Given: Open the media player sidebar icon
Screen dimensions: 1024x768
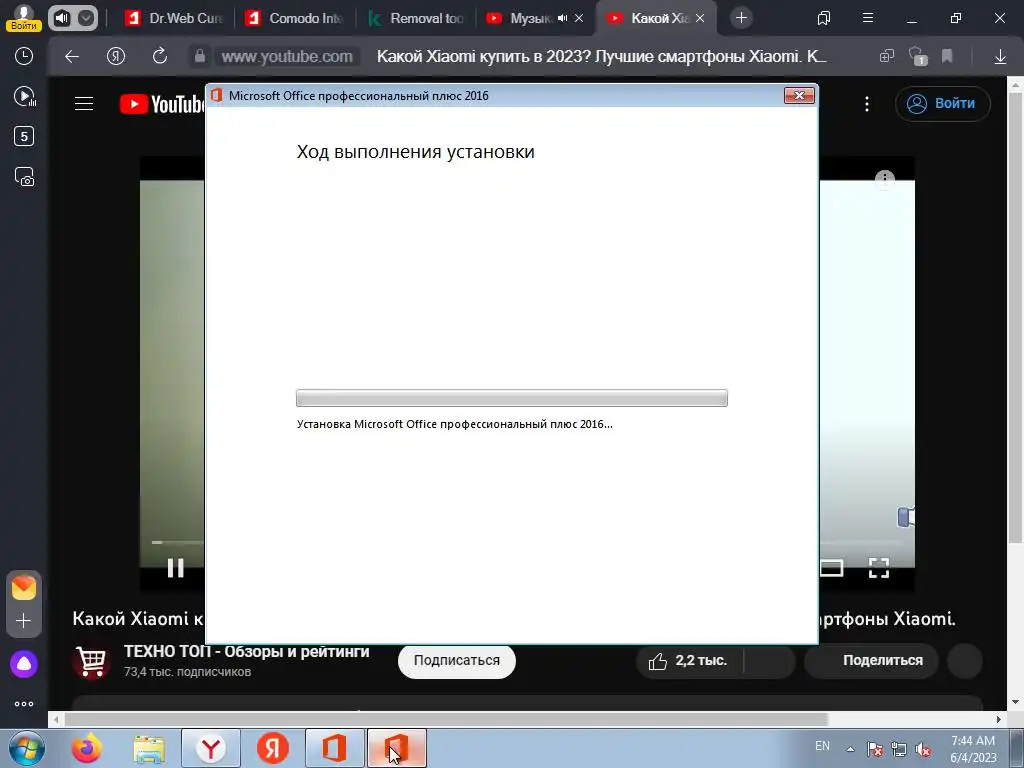Looking at the screenshot, I should click(24, 97).
